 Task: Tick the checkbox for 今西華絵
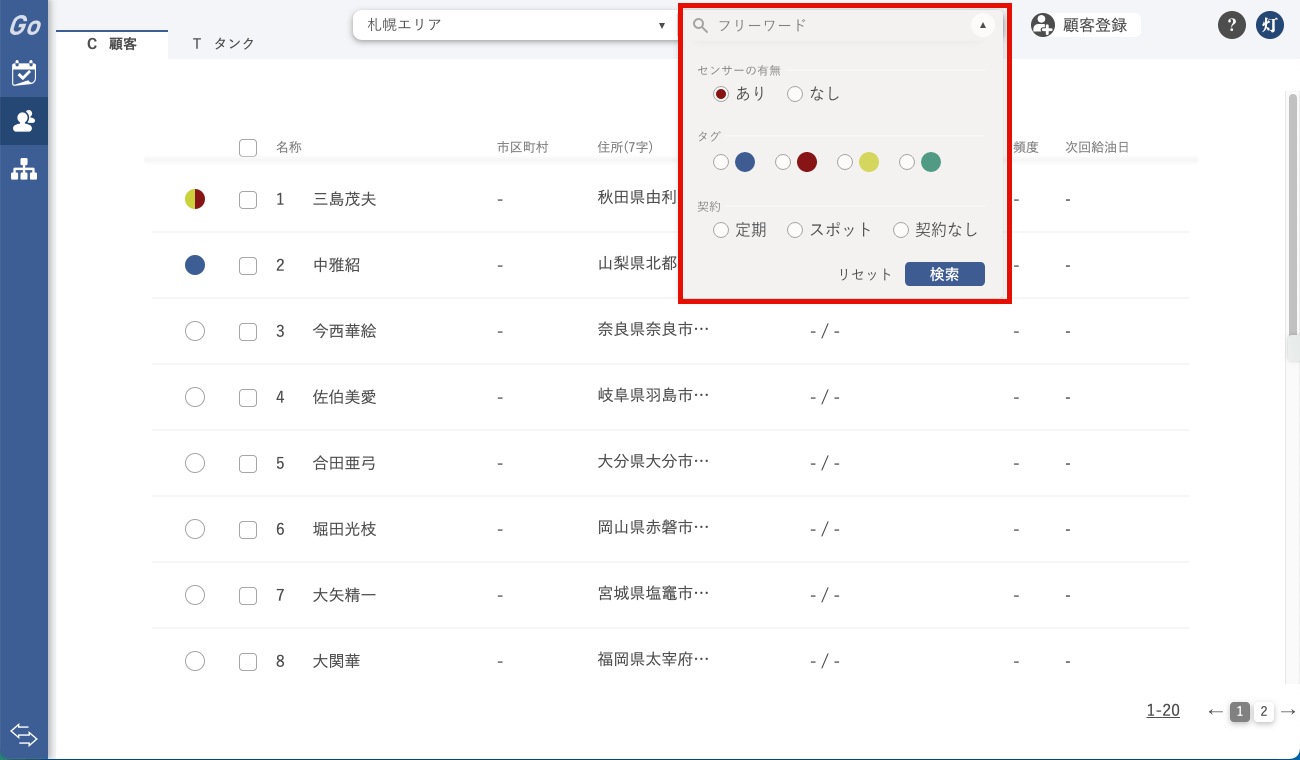pos(248,332)
